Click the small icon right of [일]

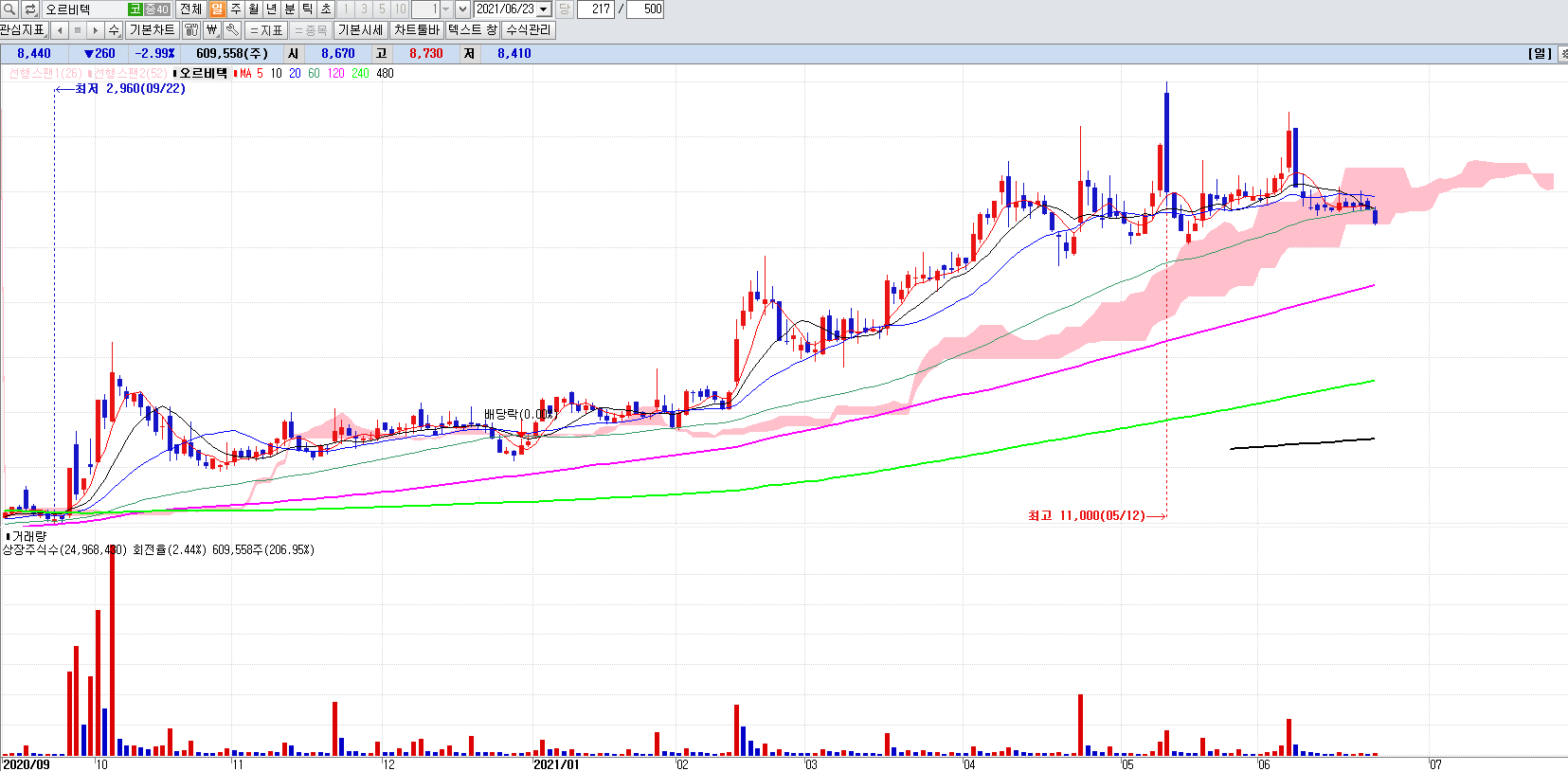tap(1562, 54)
